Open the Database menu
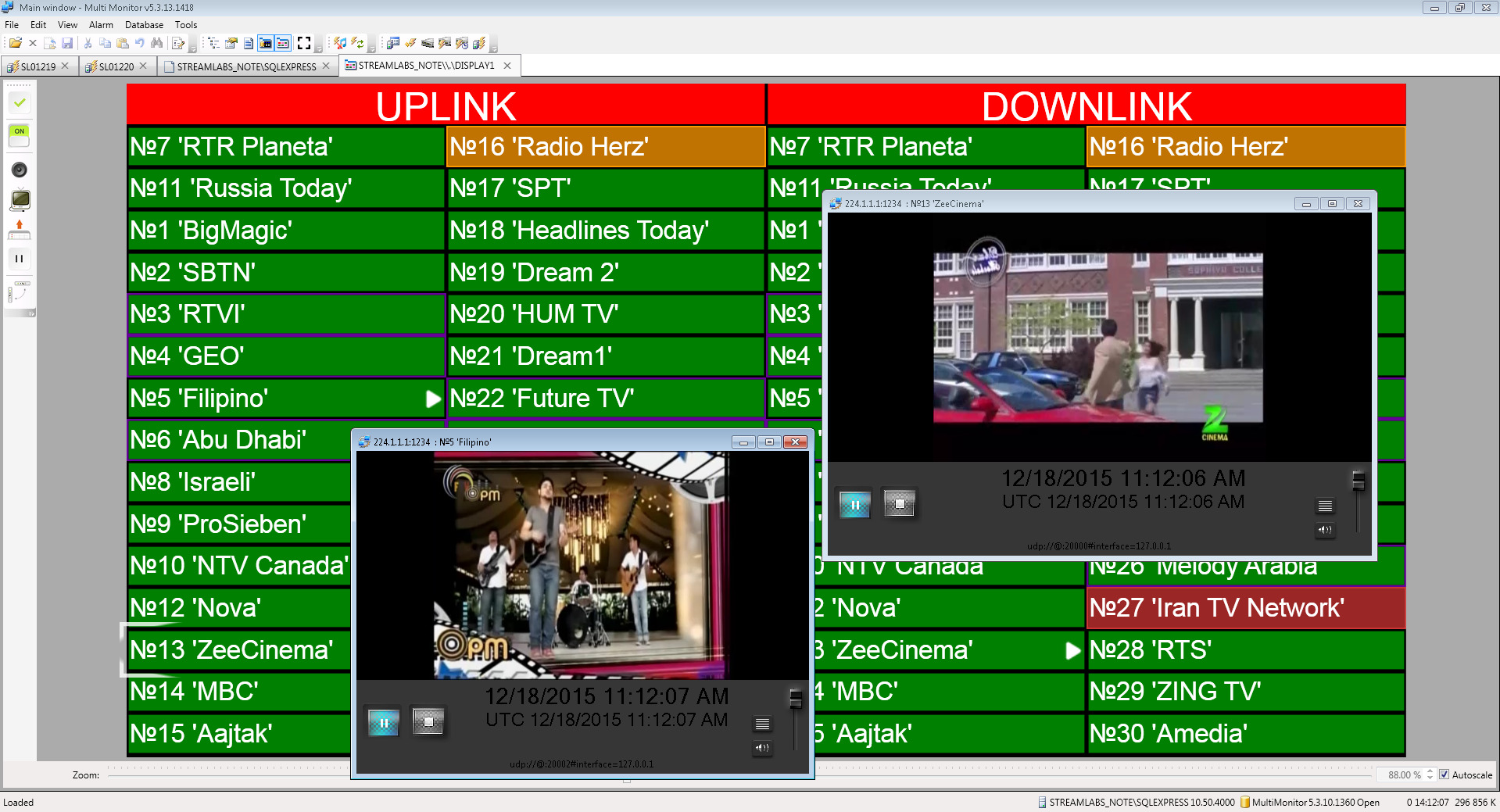 (144, 25)
